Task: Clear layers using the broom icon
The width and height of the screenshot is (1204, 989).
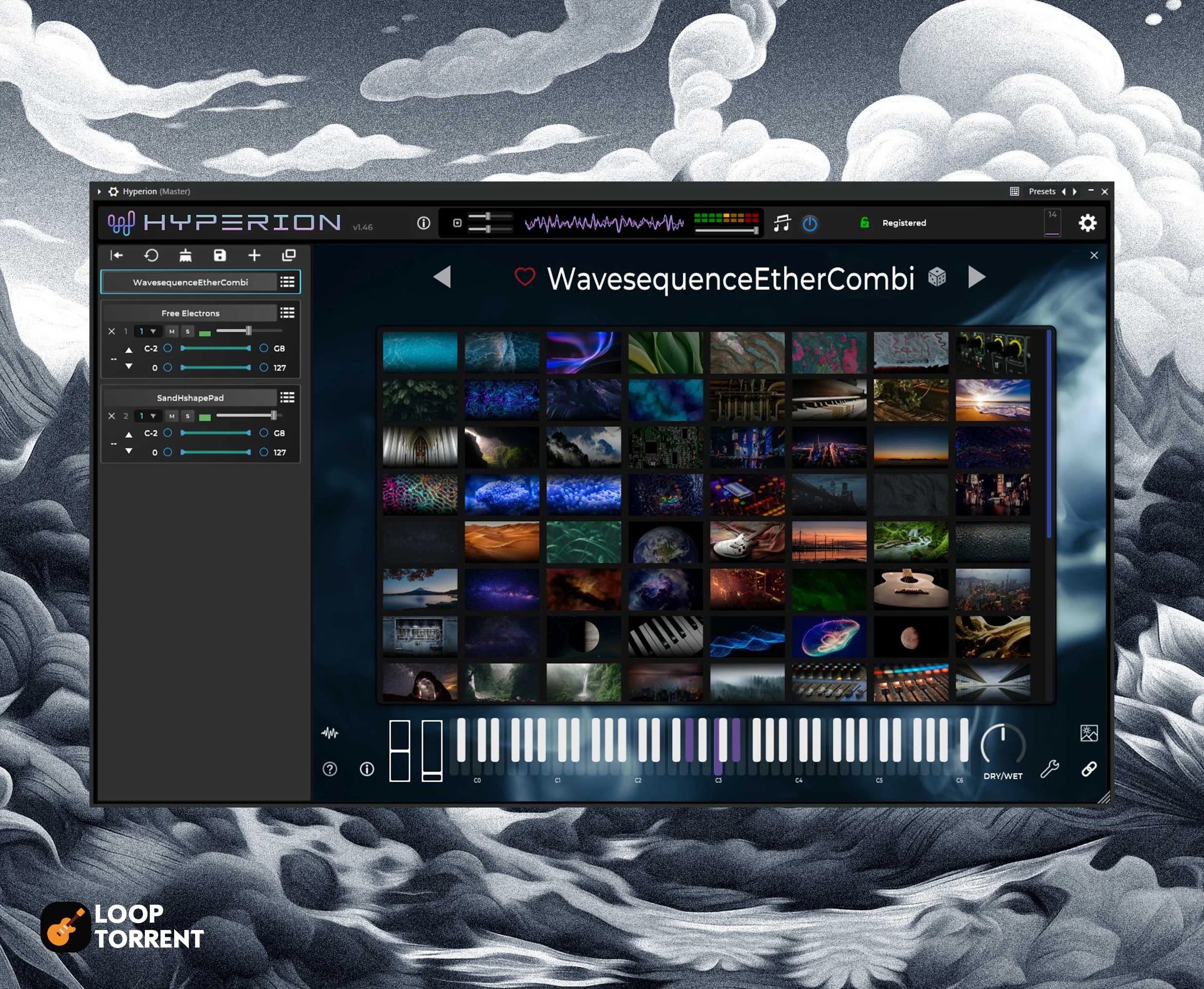Action: pos(185,255)
